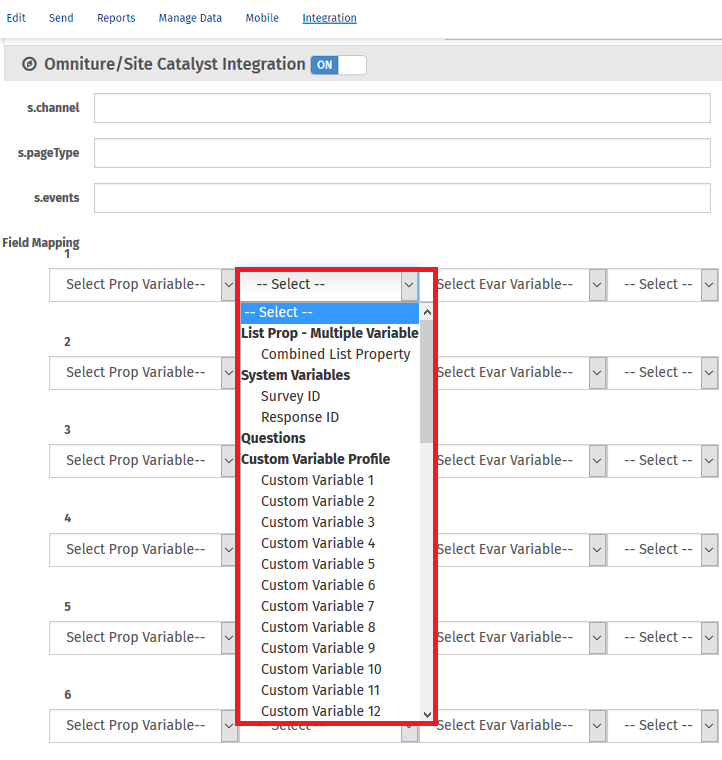Open the Reports menu

tap(116, 18)
